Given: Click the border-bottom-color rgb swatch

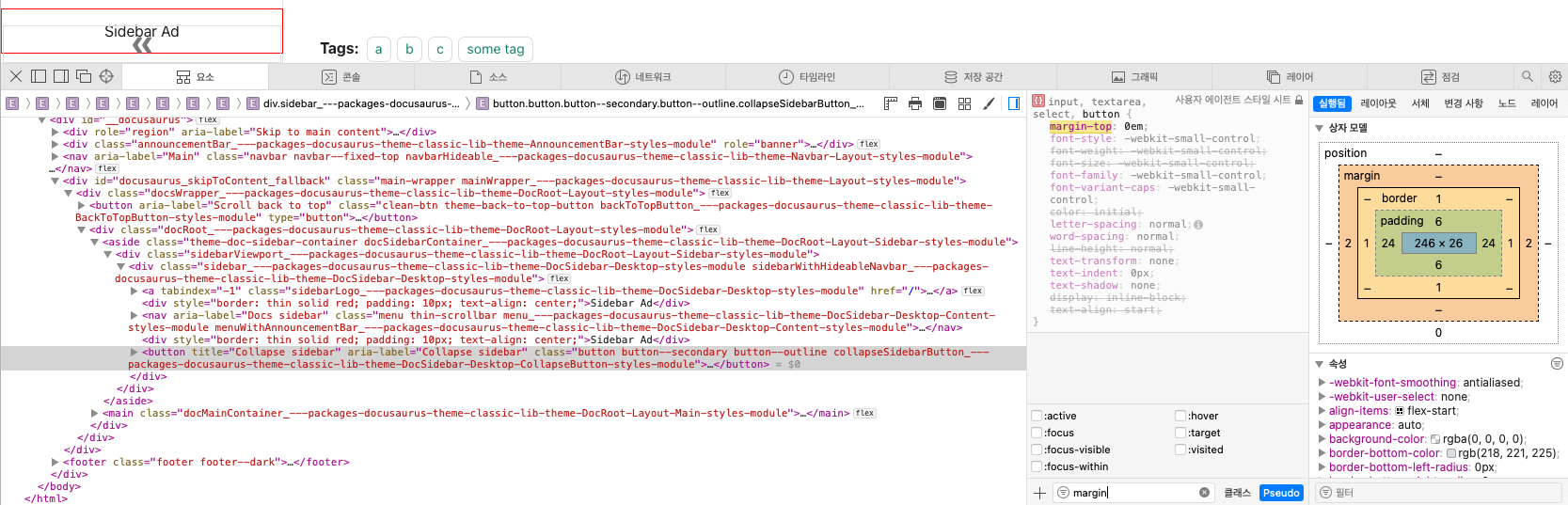Looking at the screenshot, I should click(x=1450, y=453).
